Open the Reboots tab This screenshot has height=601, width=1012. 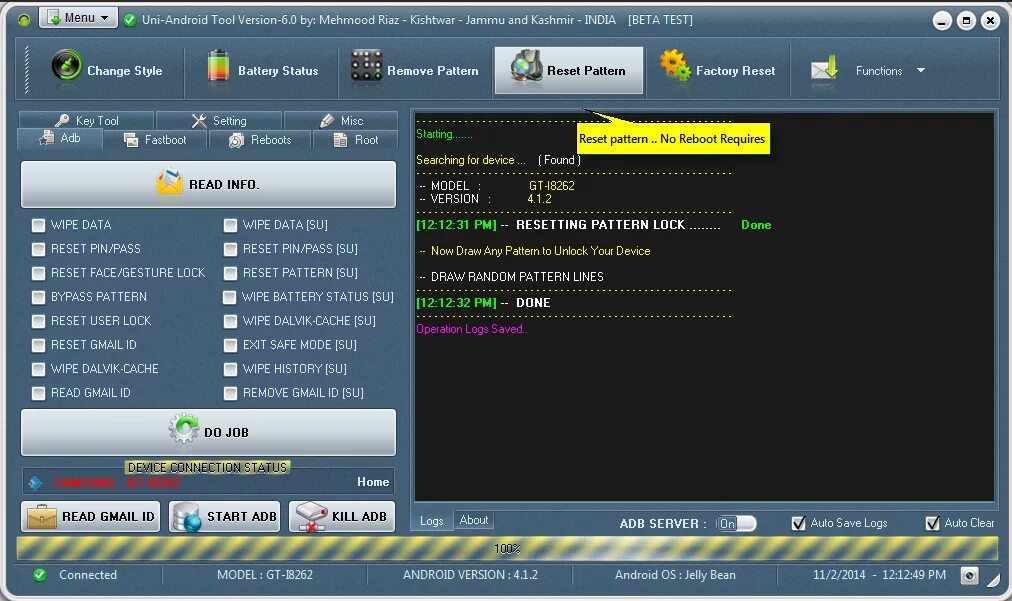[x=260, y=140]
